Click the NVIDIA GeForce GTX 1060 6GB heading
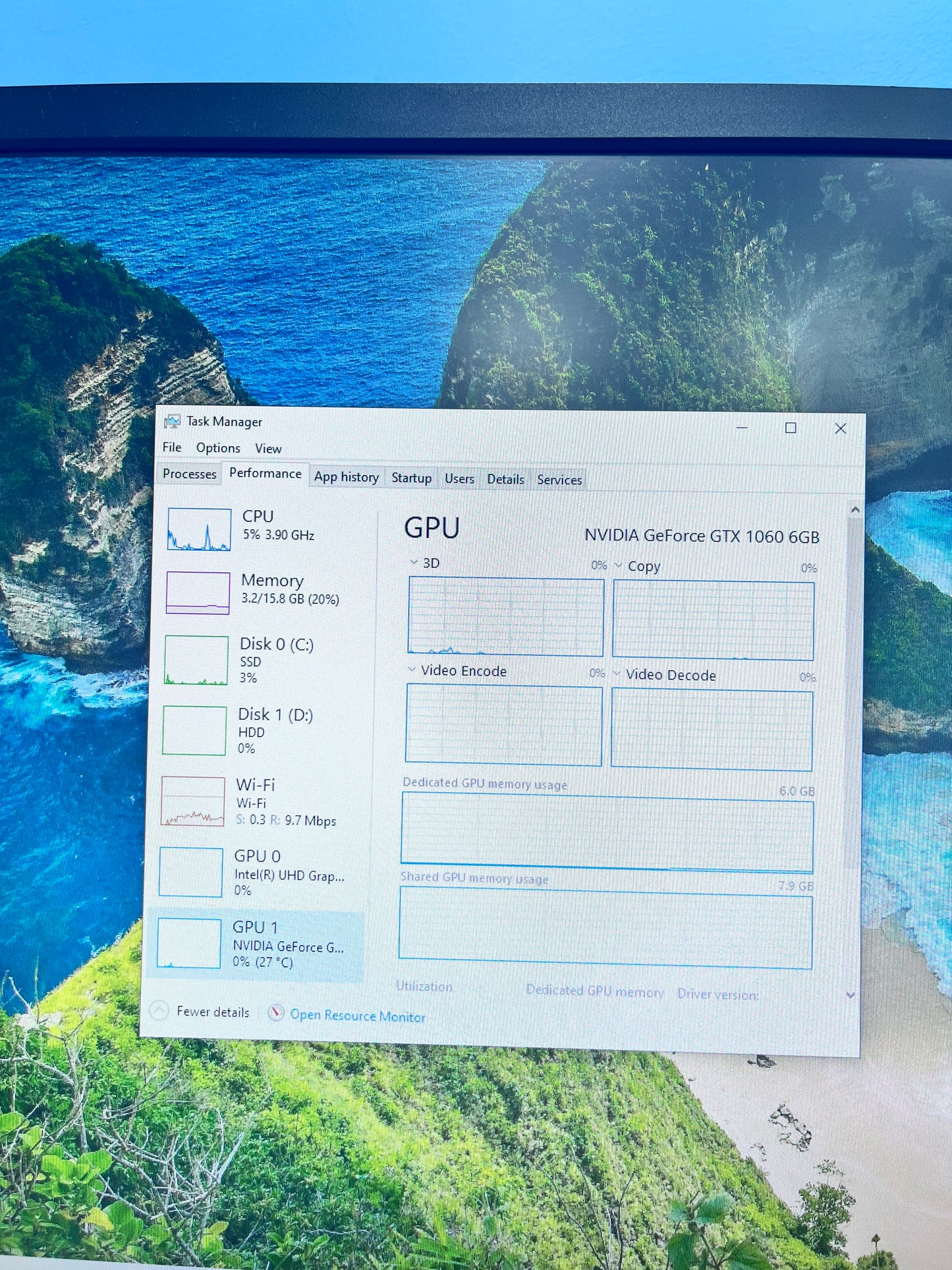 pos(702,536)
